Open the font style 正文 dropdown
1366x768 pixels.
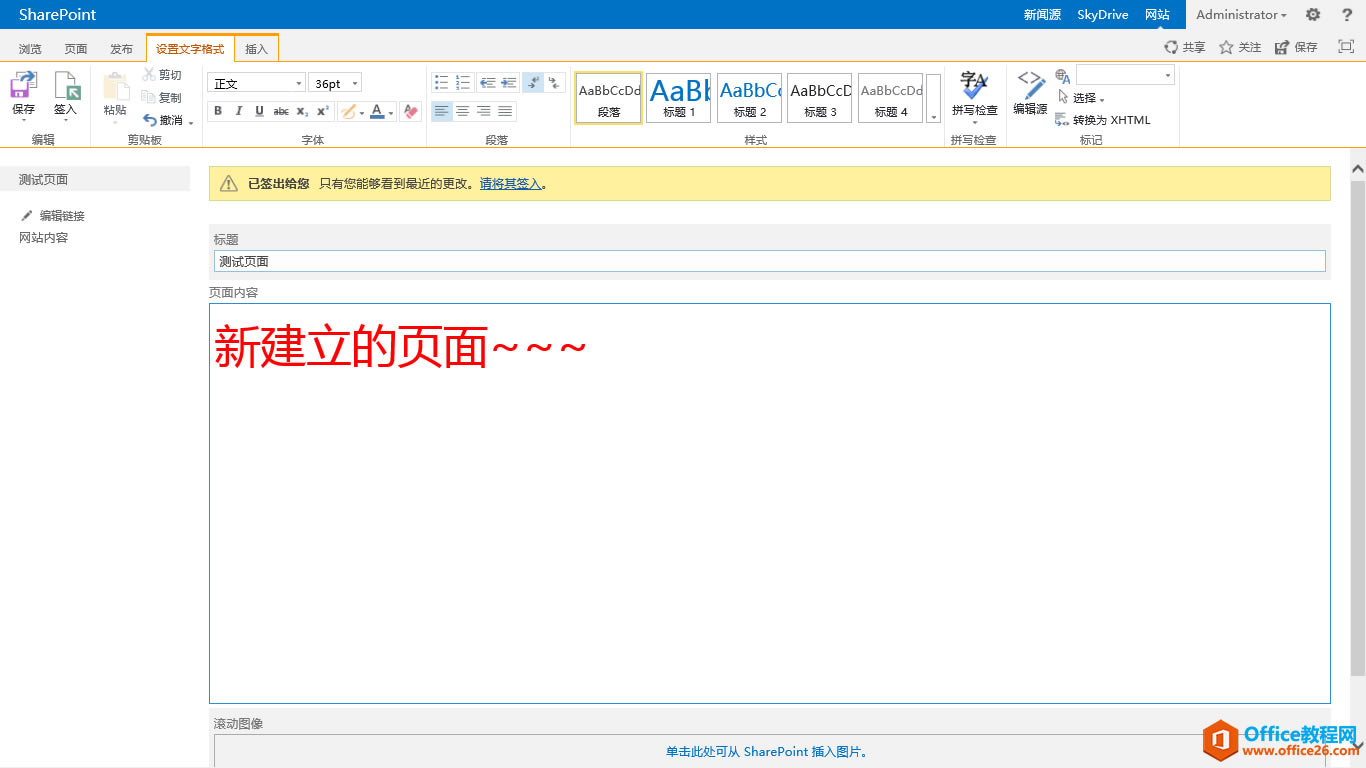tap(297, 82)
